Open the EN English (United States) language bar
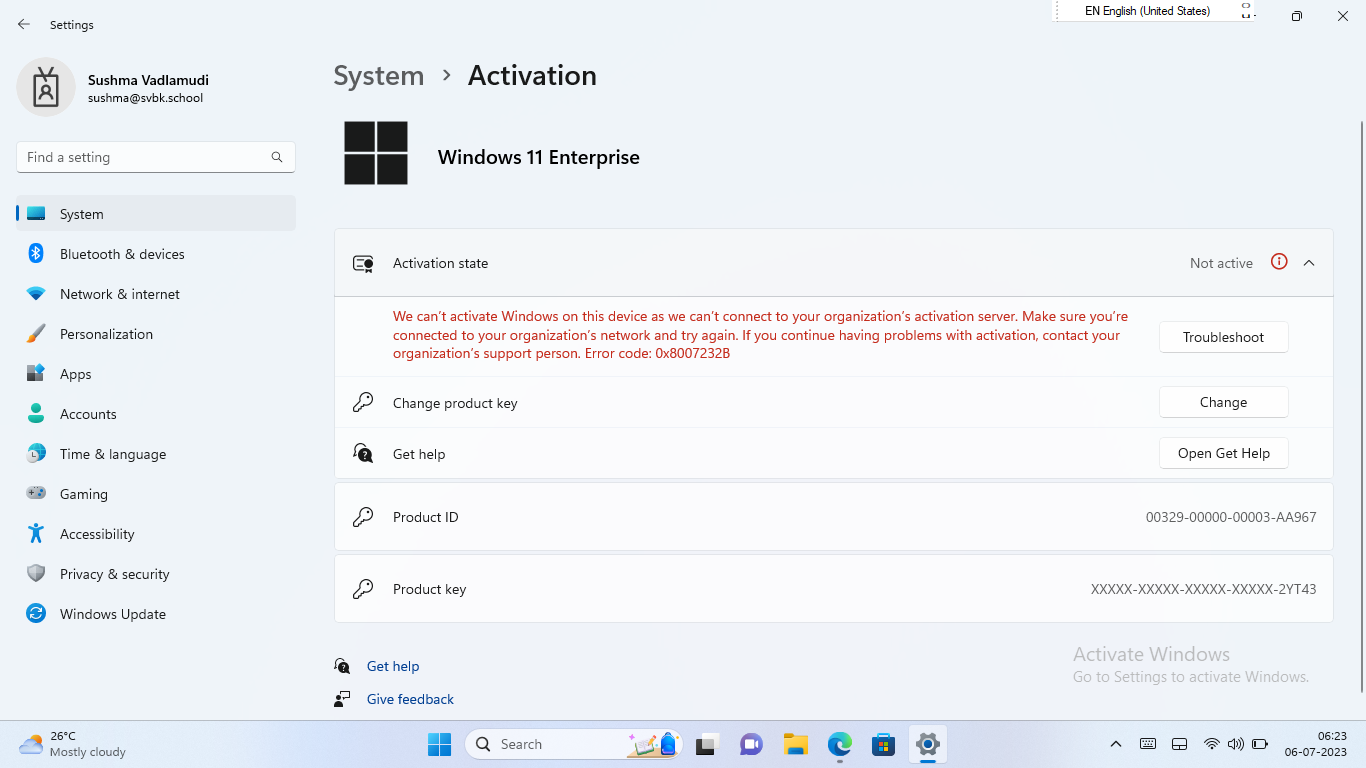The height and width of the screenshot is (768, 1366). (1147, 11)
